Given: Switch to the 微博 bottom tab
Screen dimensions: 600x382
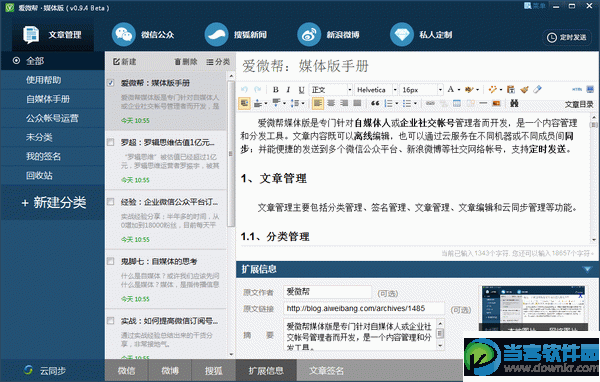Looking at the screenshot, I should point(170,371).
